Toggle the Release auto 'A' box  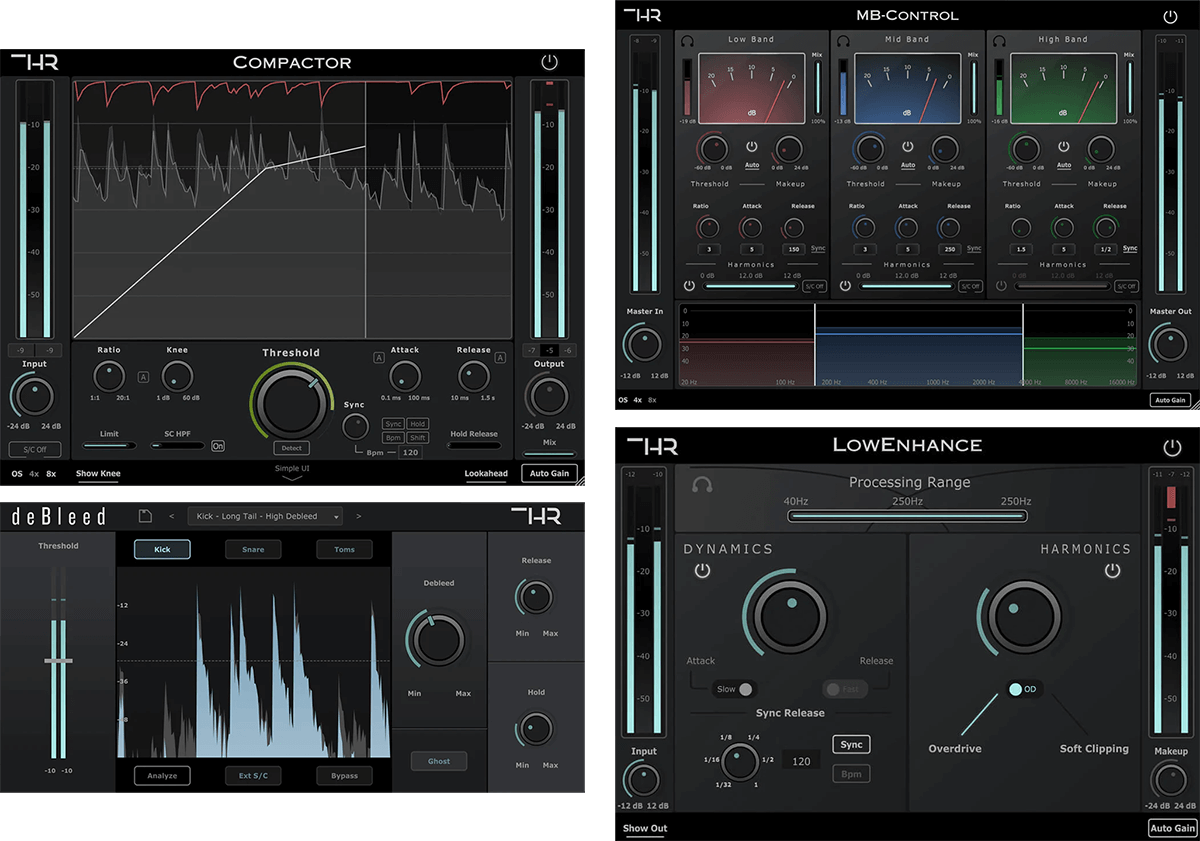502,357
